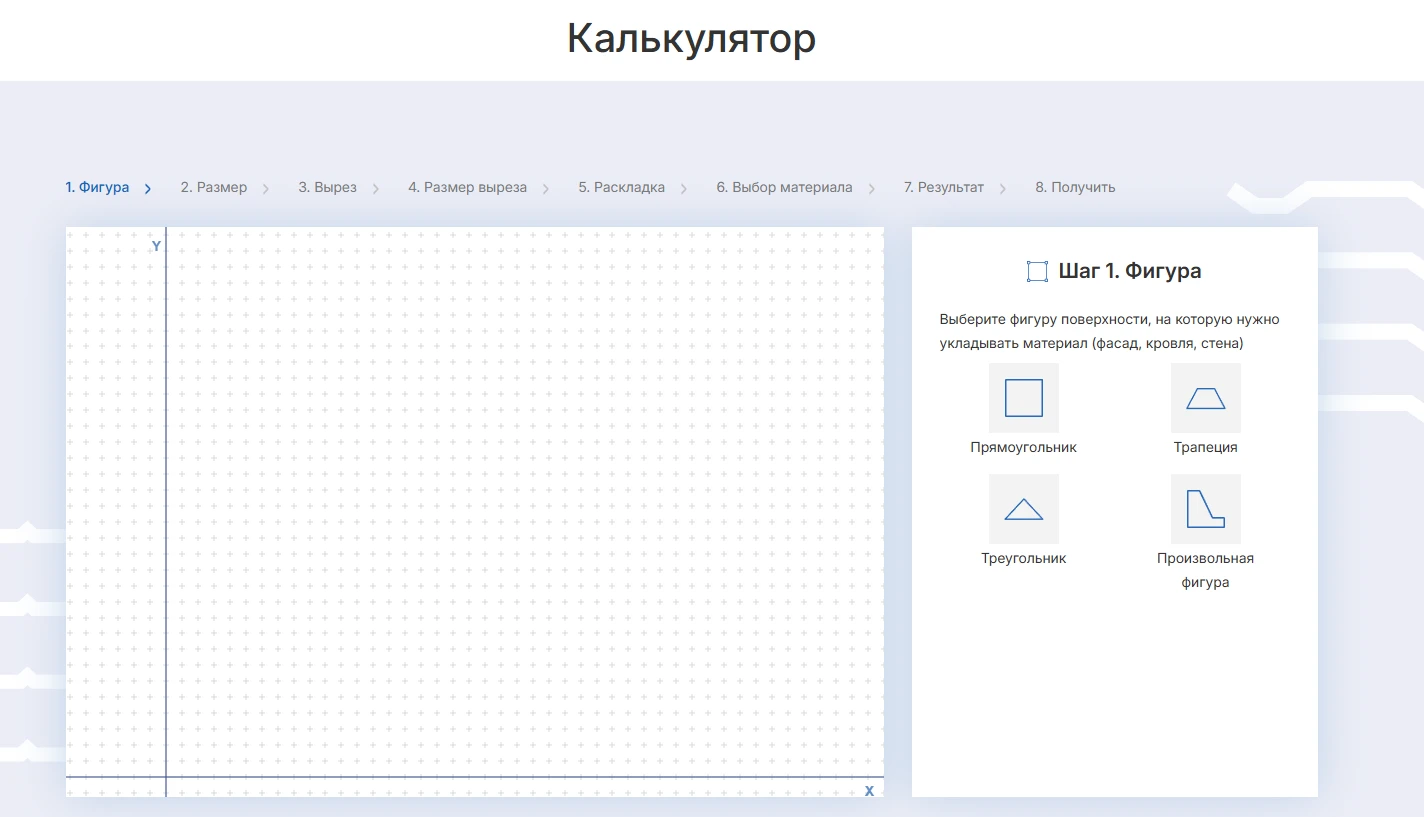Click the Прямоугольник label text
The width and height of the screenshot is (1424, 817).
(x=1023, y=447)
